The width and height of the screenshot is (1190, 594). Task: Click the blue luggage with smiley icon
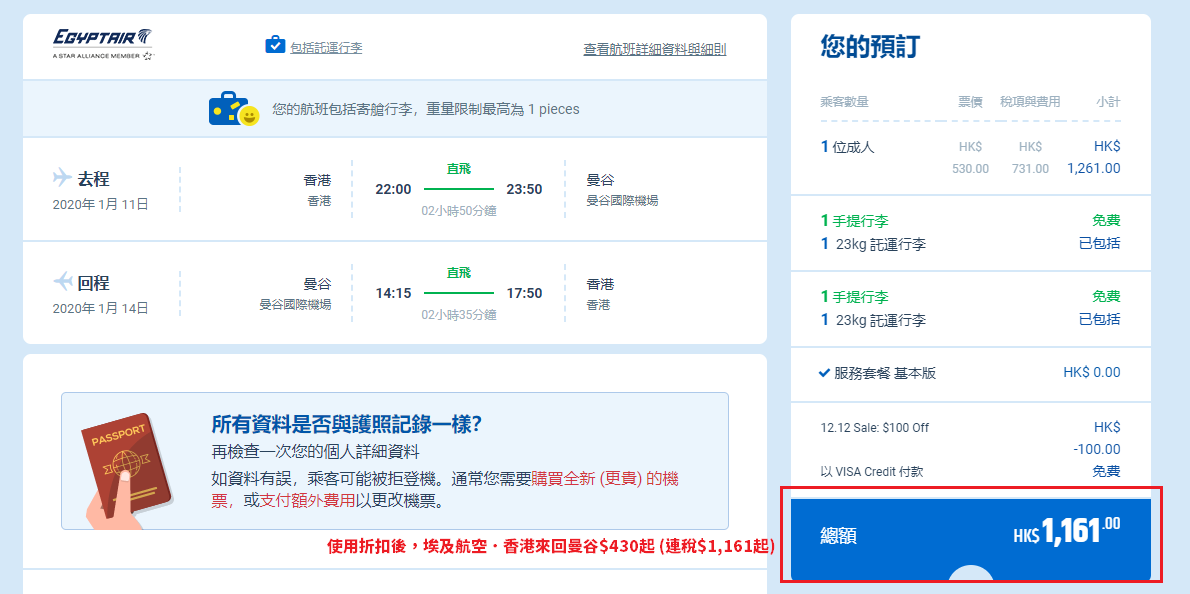coord(234,109)
